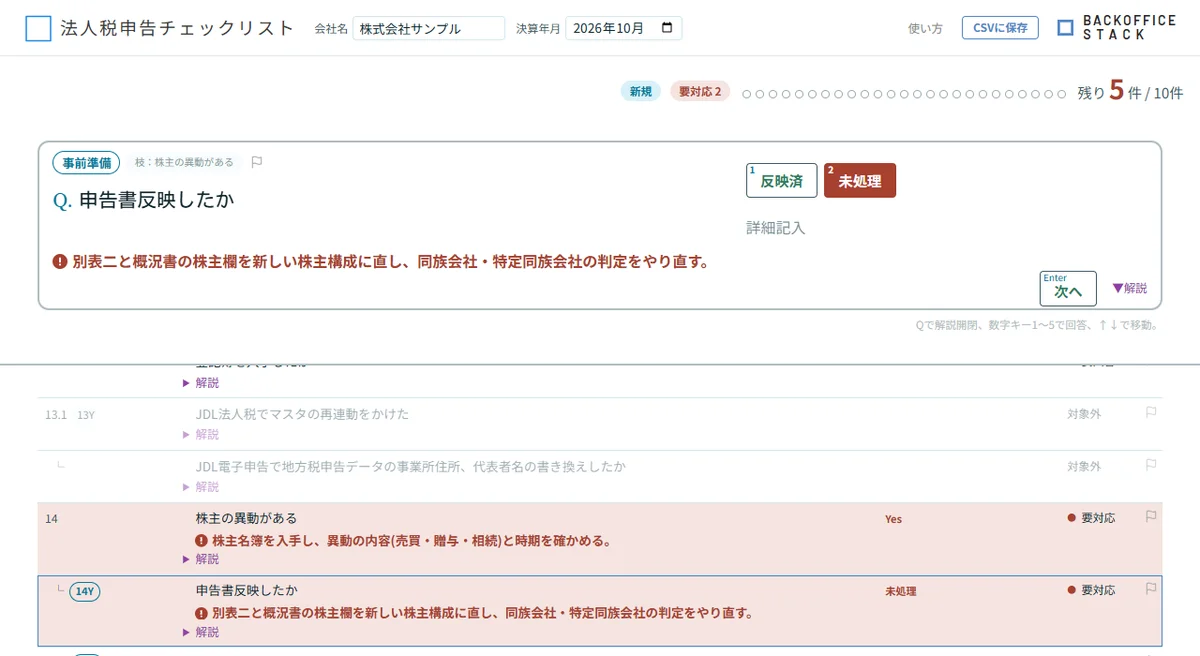Click 申告書反映したか title in the 14Y row

point(246,590)
